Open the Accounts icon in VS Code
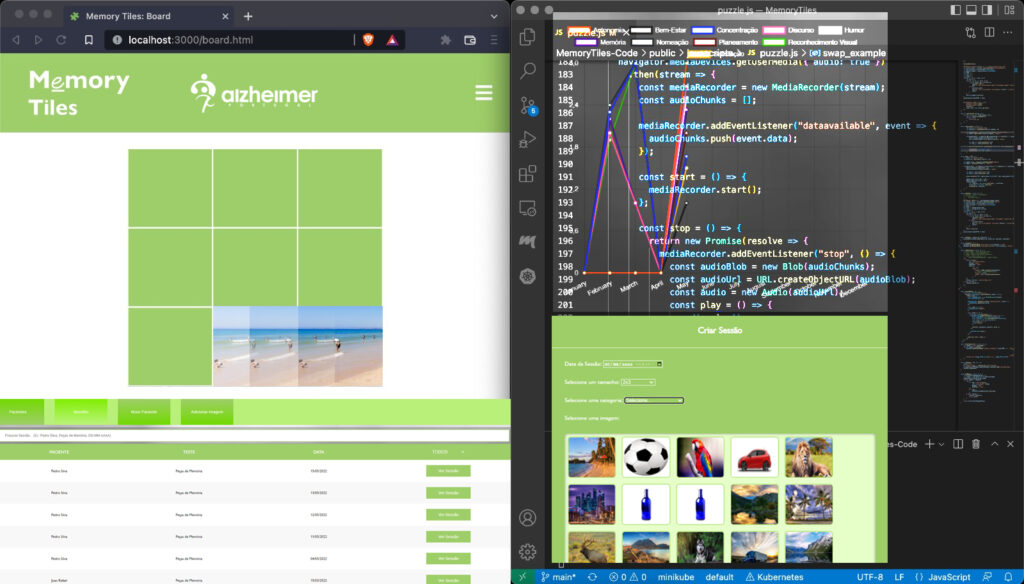Image resolution: width=1024 pixels, height=584 pixels. 528,518
